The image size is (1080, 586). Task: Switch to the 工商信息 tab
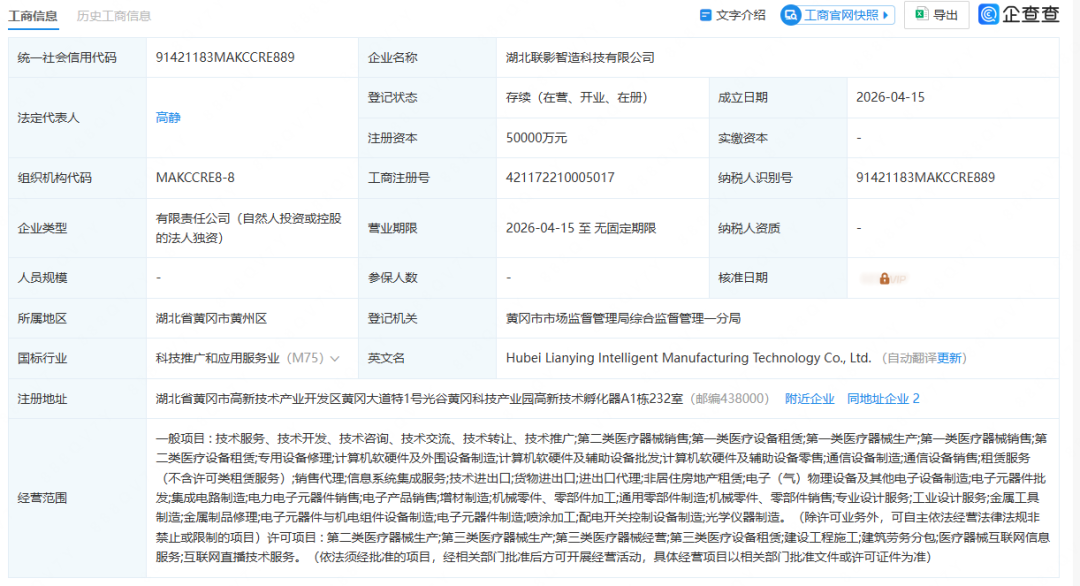coord(33,16)
